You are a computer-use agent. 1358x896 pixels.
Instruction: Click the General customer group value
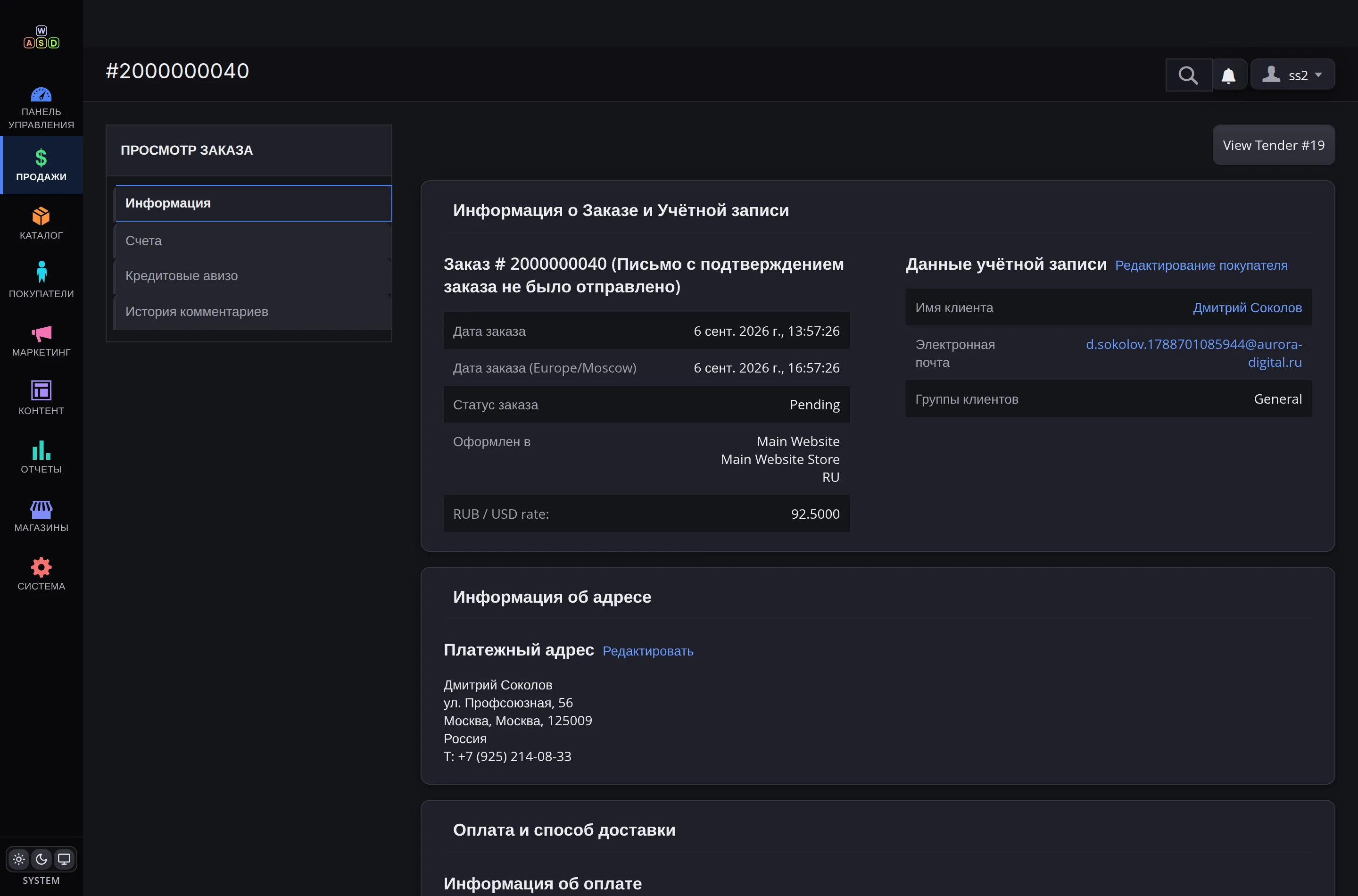pyautogui.click(x=1277, y=399)
